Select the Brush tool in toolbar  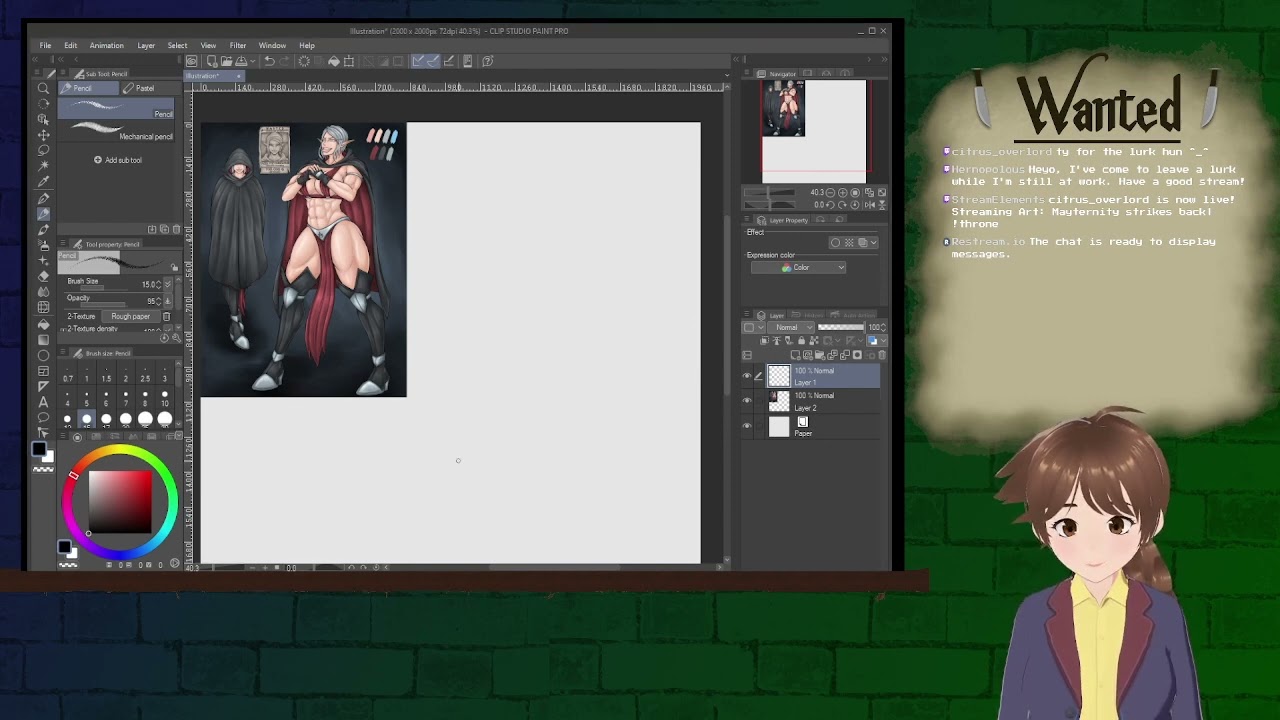click(43, 230)
